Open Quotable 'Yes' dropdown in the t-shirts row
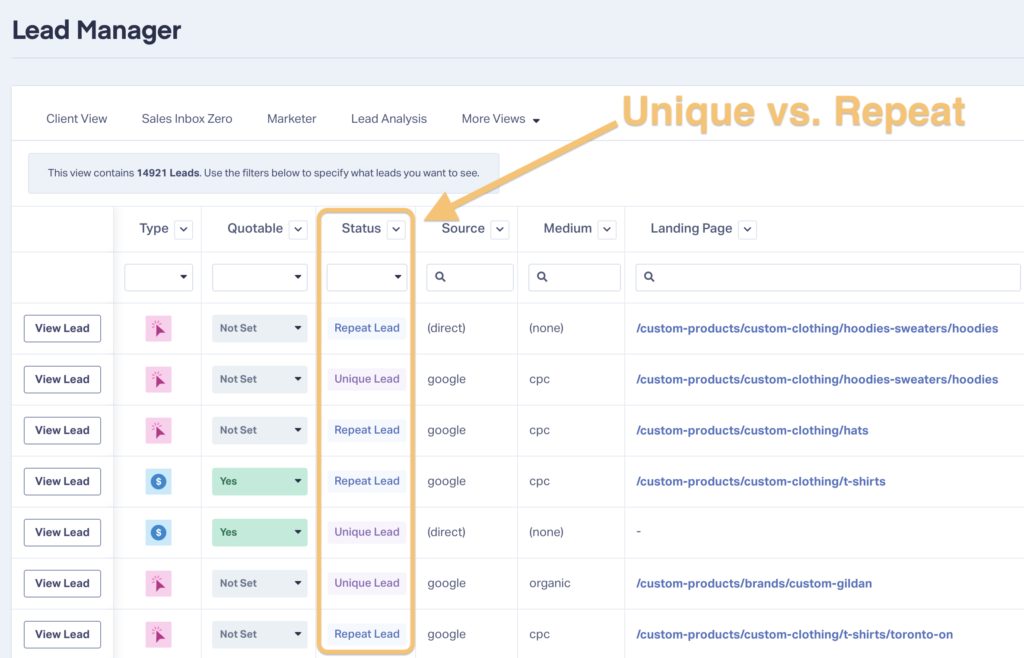This screenshot has height=658, width=1024. pyautogui.click(x=259, y=481)
